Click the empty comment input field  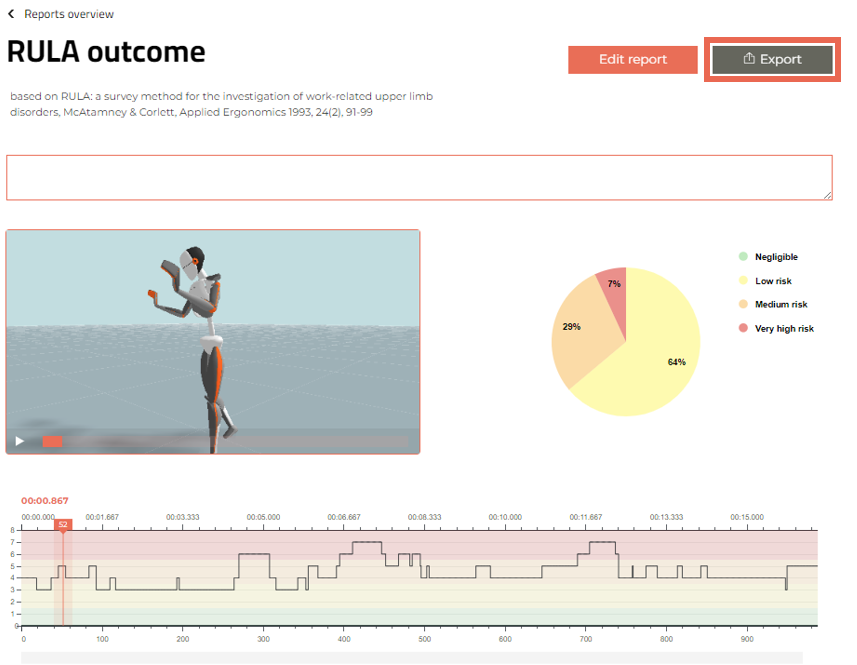pos(420,176)
